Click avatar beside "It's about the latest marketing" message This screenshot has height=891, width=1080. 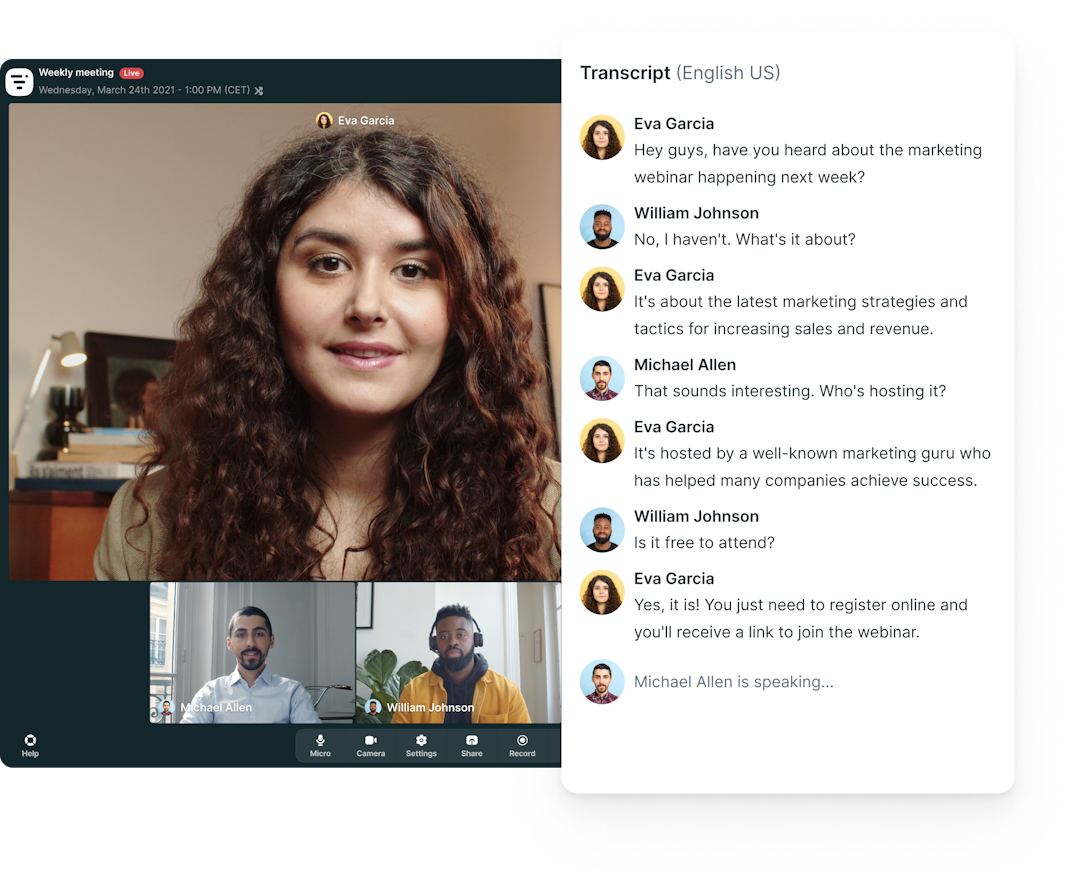602,289
